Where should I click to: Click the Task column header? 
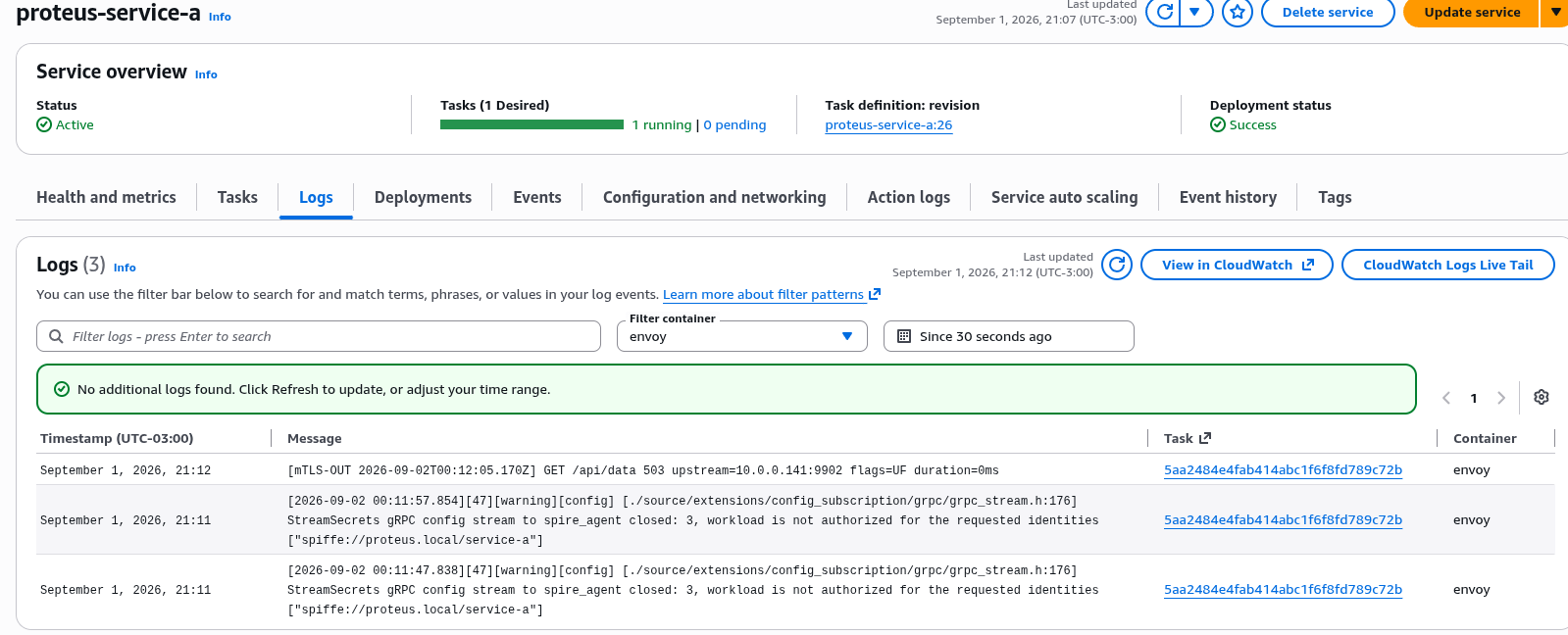[1188, 439]
